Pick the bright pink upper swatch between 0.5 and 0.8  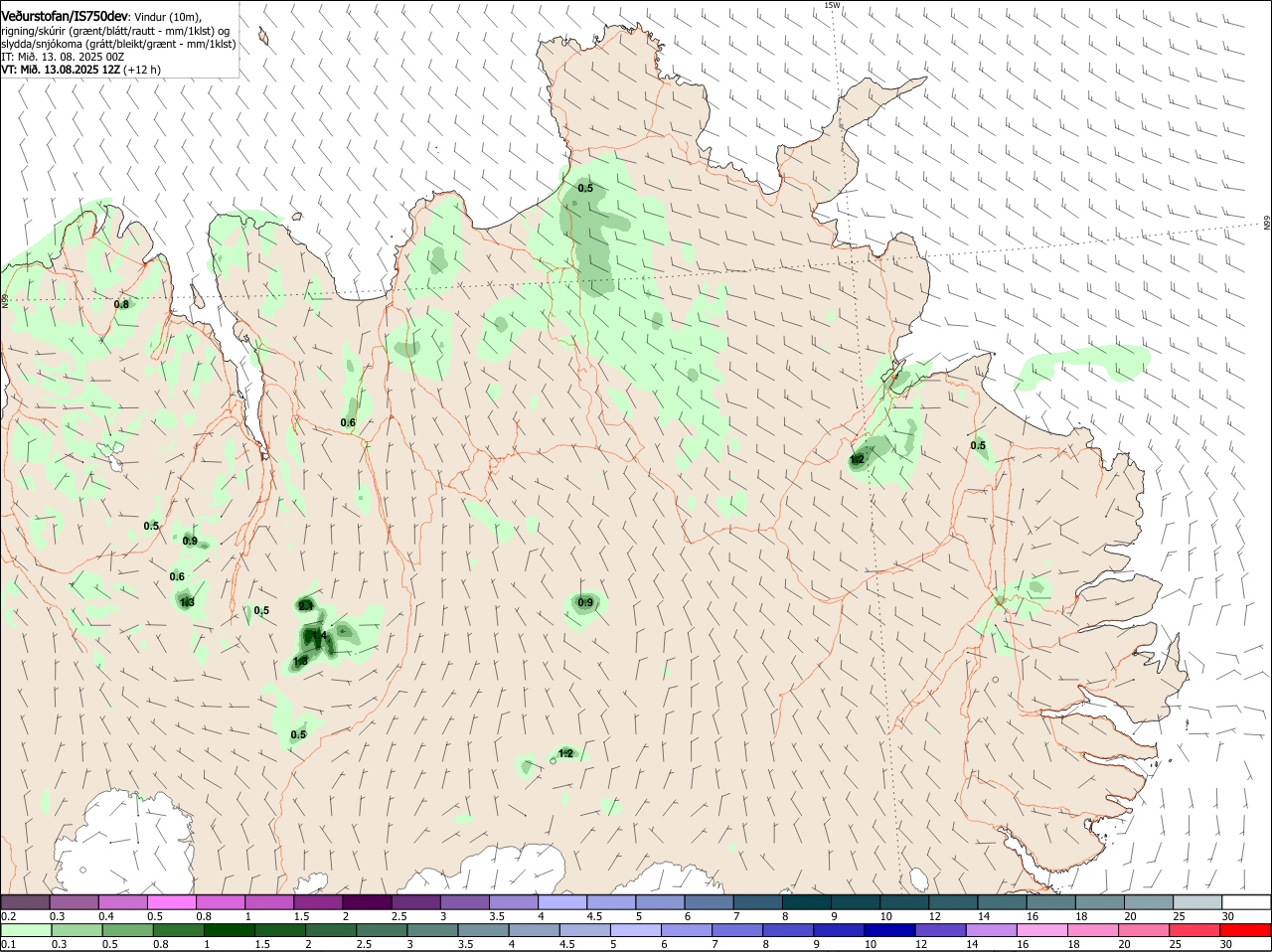171,901
